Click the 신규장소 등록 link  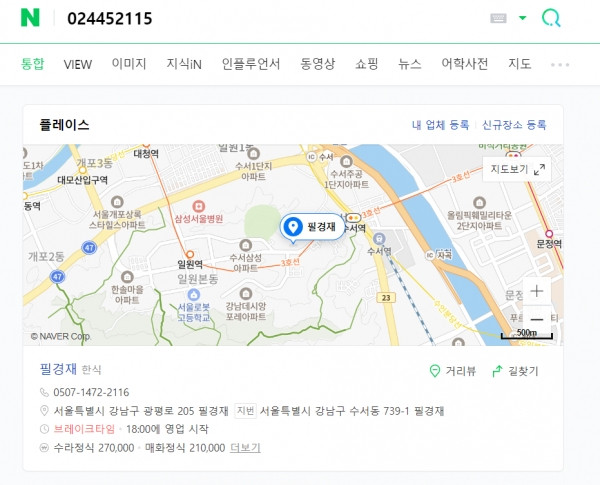(x=514, y=125)
